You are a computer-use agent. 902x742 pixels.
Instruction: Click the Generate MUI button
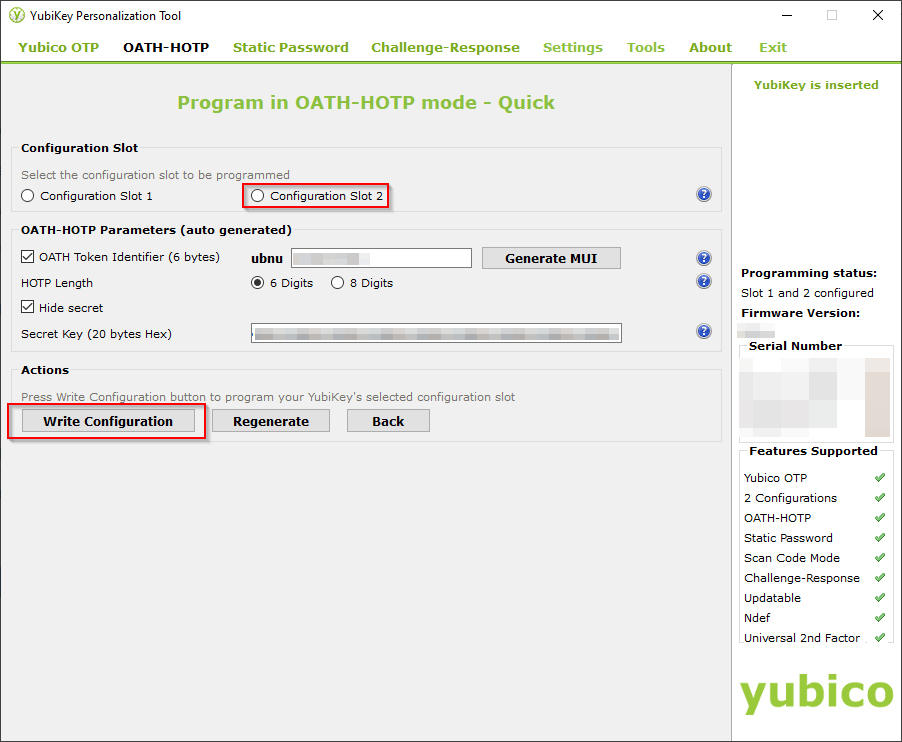coord(551,257)
